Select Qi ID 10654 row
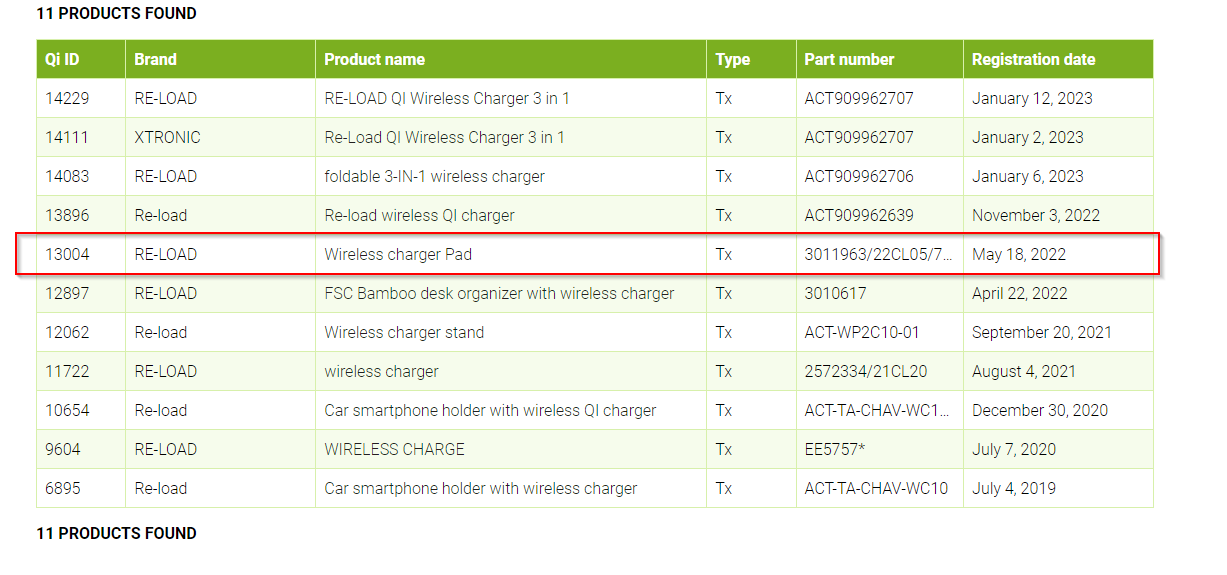Viewport: 1227px width, 575px height. click(67, 411)
